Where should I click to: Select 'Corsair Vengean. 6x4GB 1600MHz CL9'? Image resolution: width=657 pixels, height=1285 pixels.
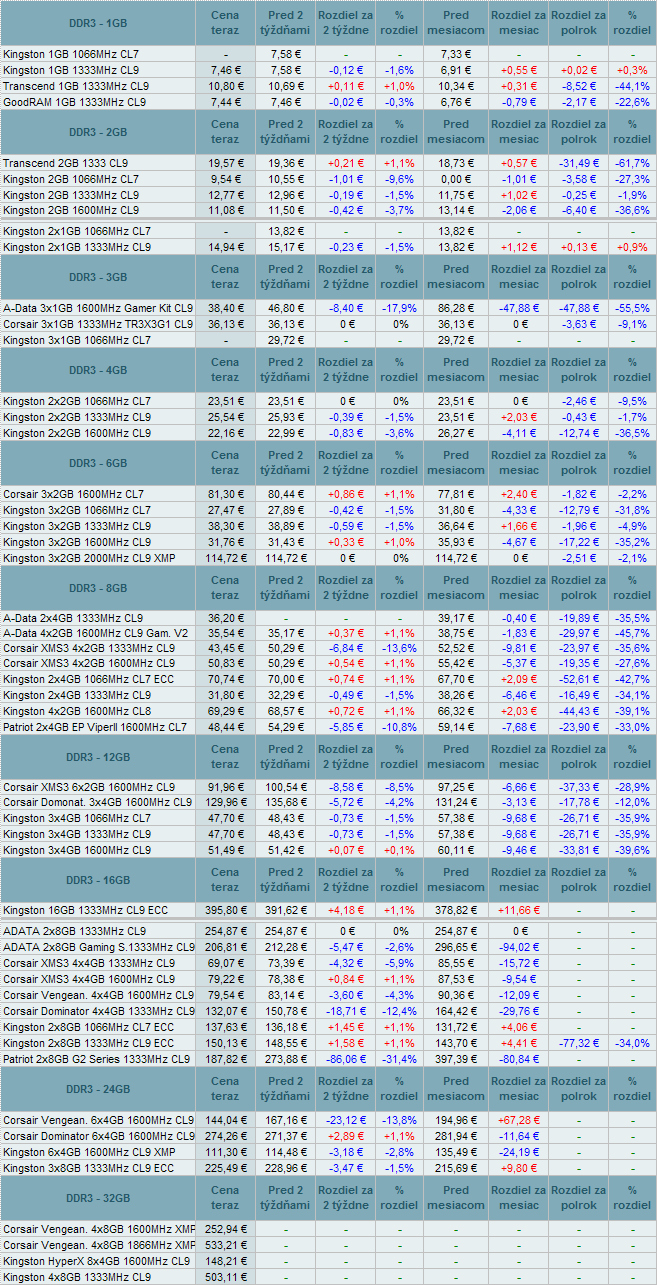coord(98,1119)
